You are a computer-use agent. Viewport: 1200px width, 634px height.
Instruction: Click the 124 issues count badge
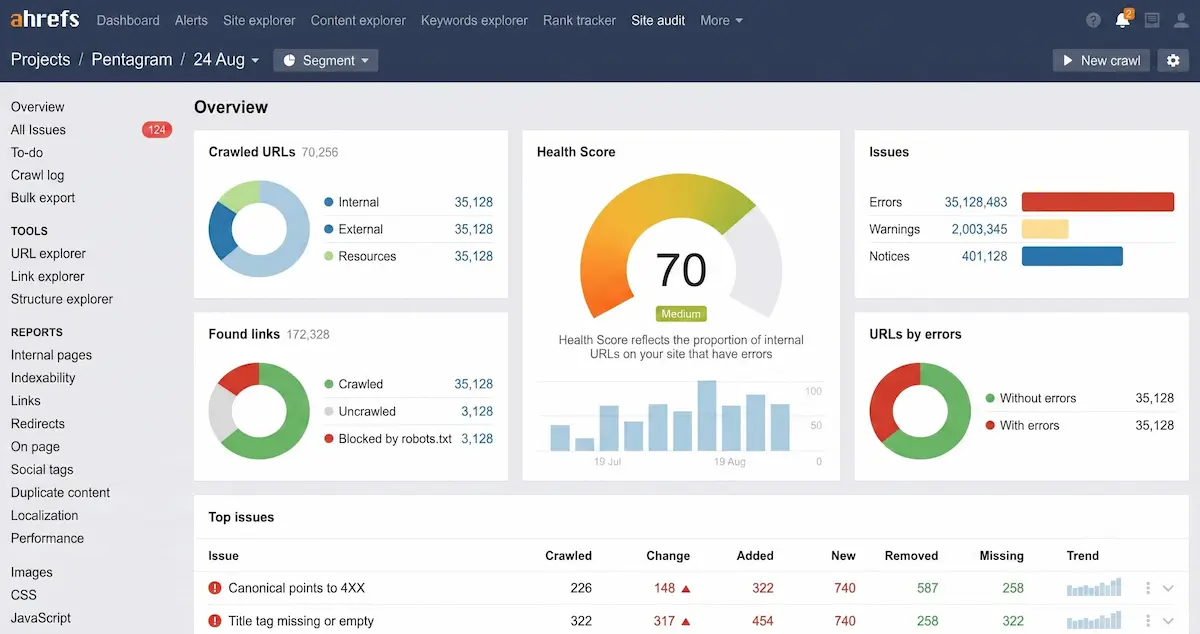coord(157,130)
